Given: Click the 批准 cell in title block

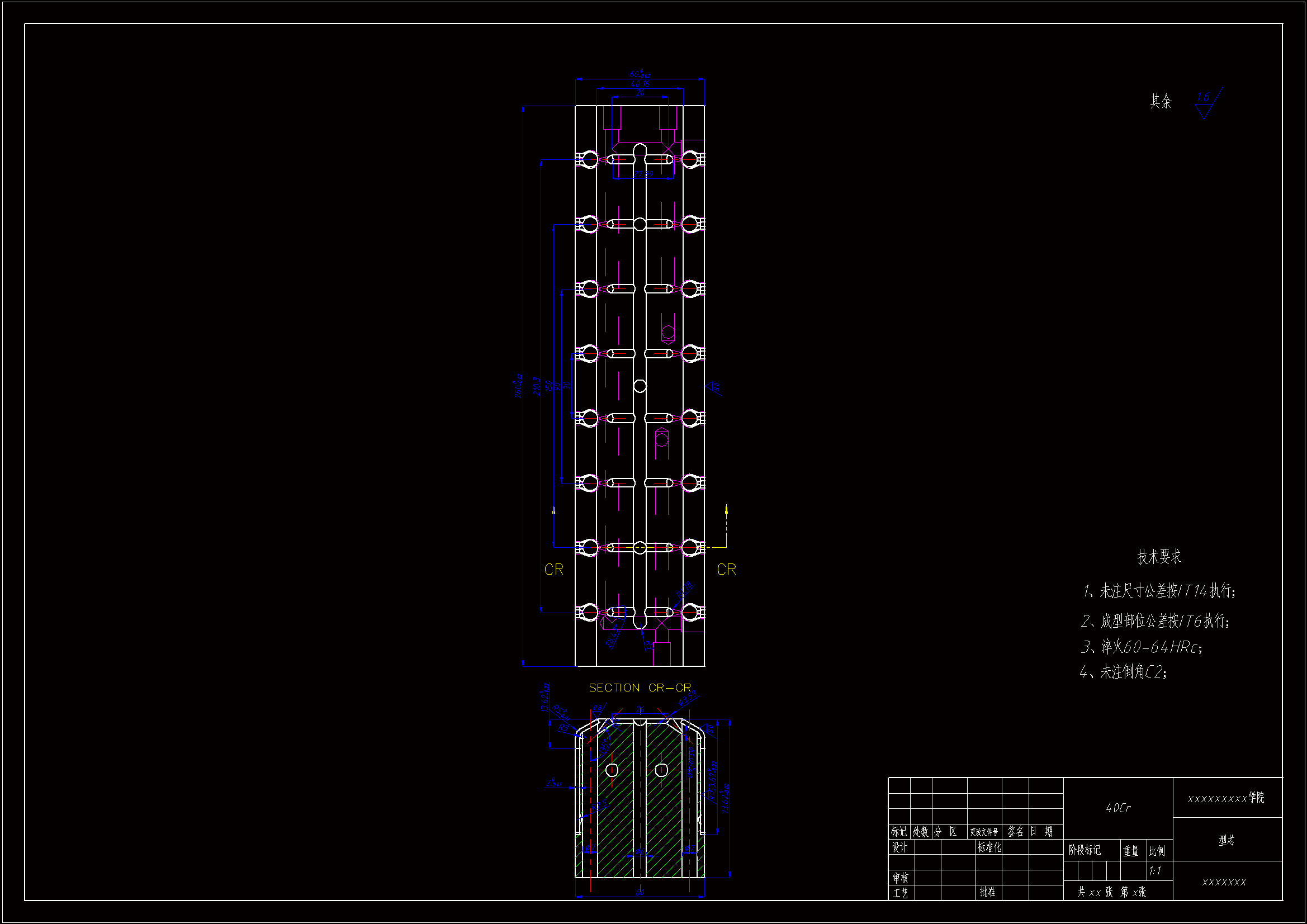Looking at the screenshot, I should [988, 892].
